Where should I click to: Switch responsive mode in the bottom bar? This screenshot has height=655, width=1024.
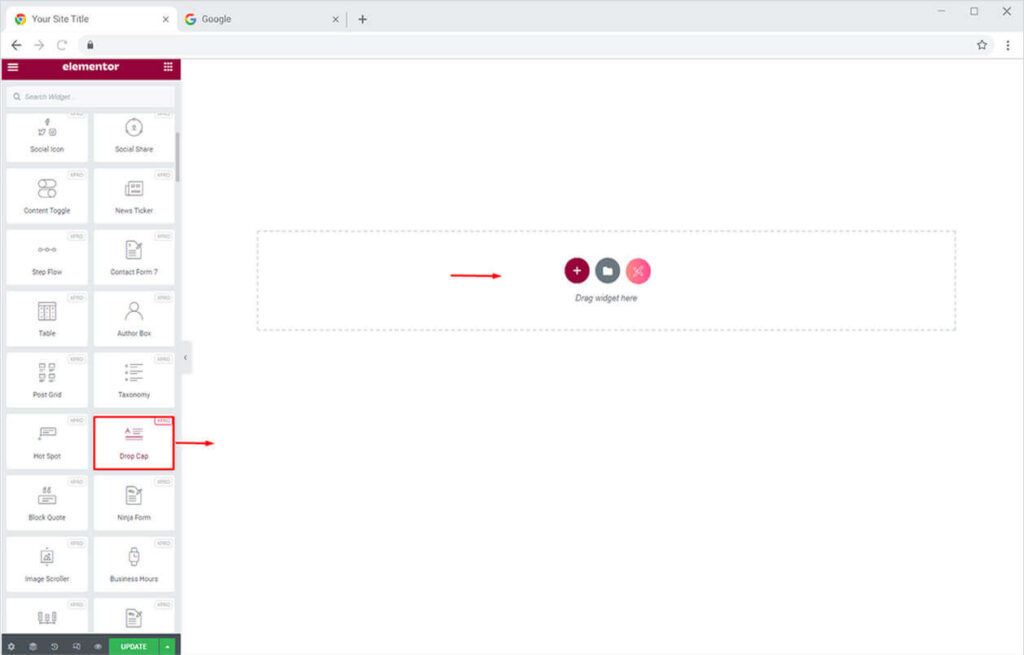(x=76, y=646)
